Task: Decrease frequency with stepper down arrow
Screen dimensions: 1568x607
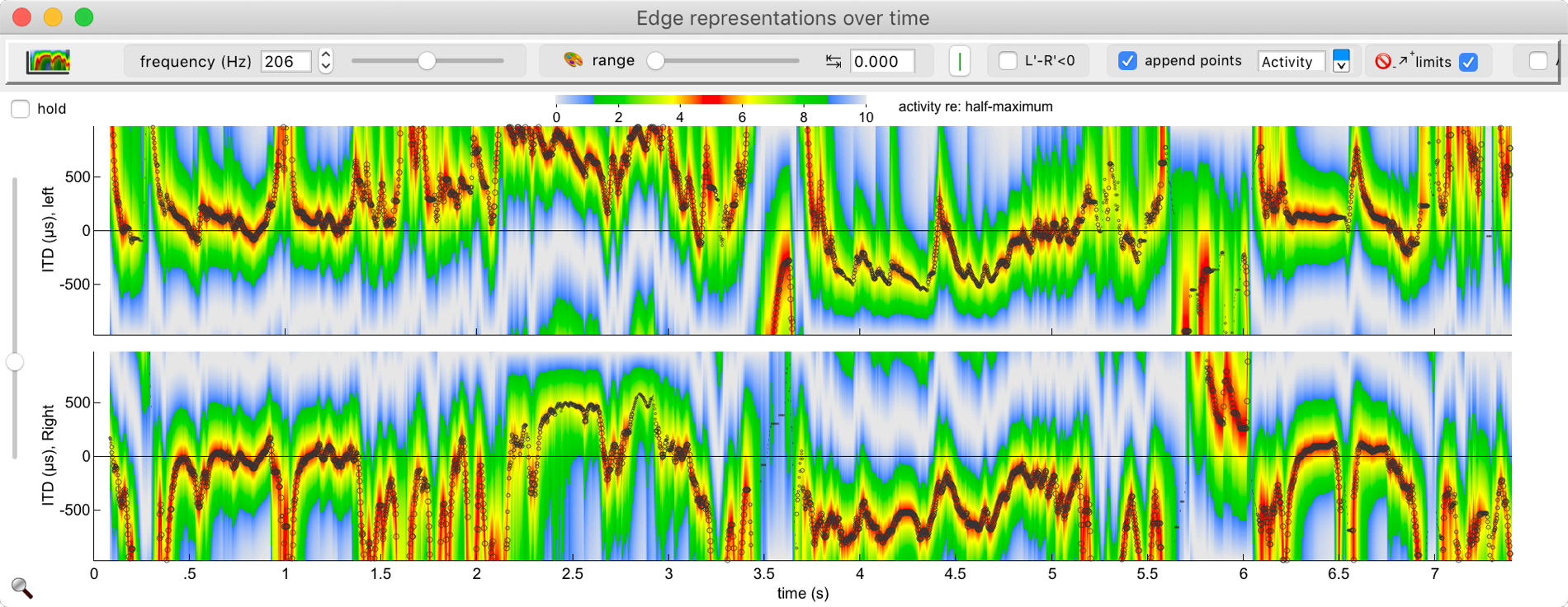Action: tap(326, 67)
